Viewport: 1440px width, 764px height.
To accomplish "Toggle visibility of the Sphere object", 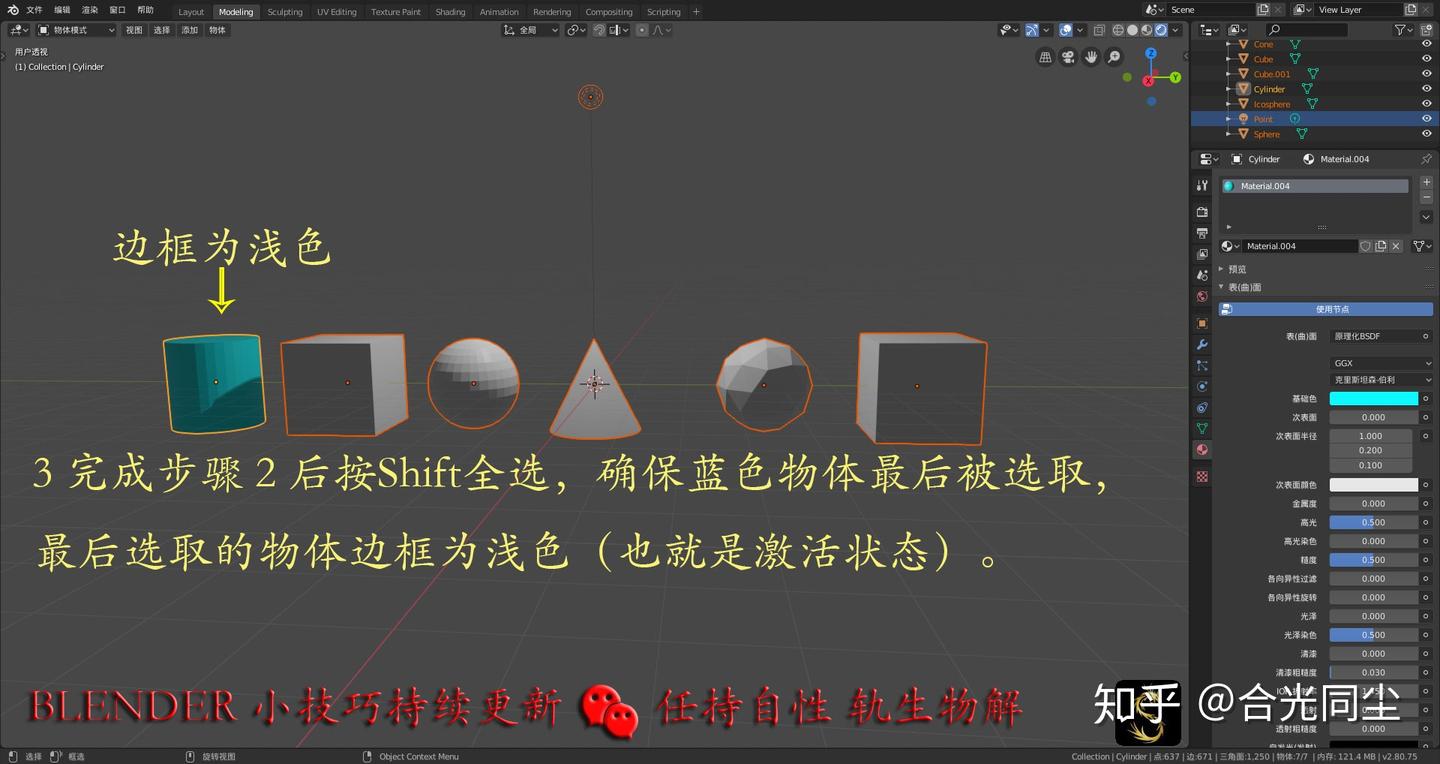I will [x=1427, y=133].
